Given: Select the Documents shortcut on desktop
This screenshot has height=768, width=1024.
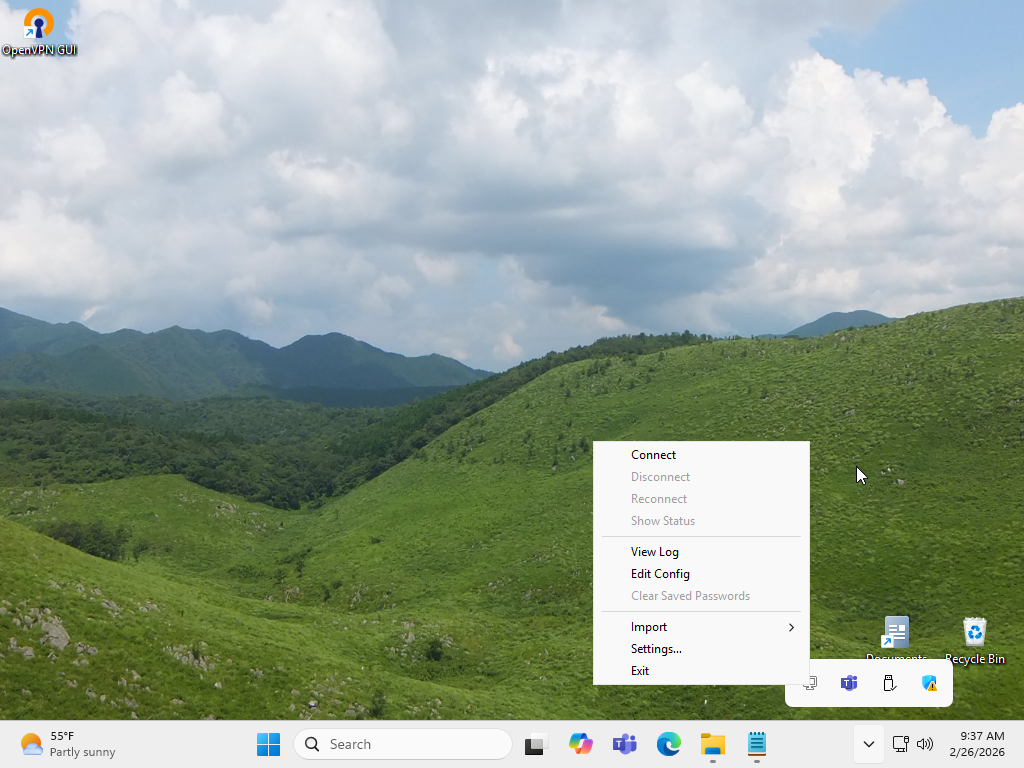Looking at the screenshot, I should [x=896, y=639].
